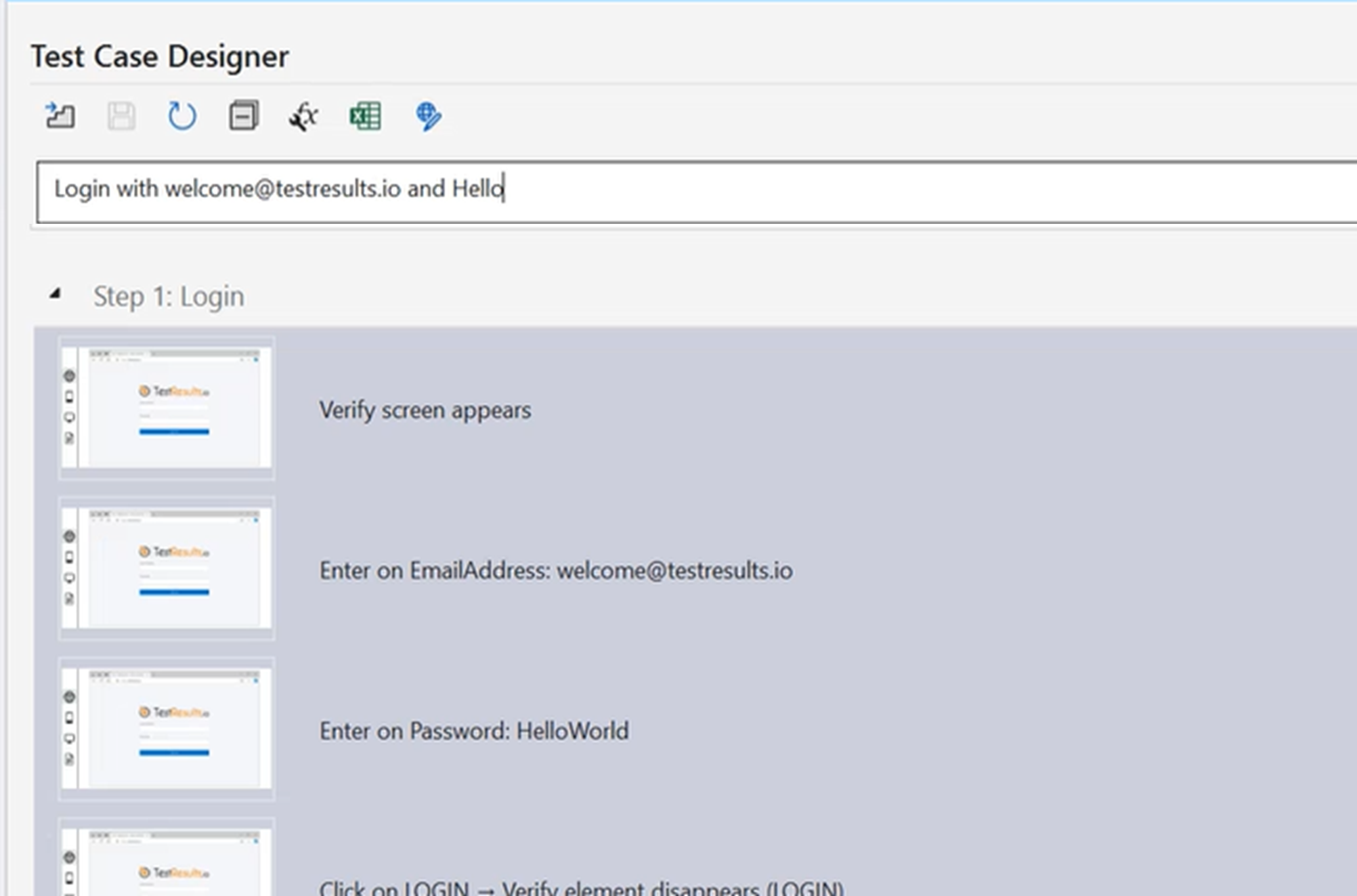Collapse Step 1 using its triangle arrow

click(56, 294)
